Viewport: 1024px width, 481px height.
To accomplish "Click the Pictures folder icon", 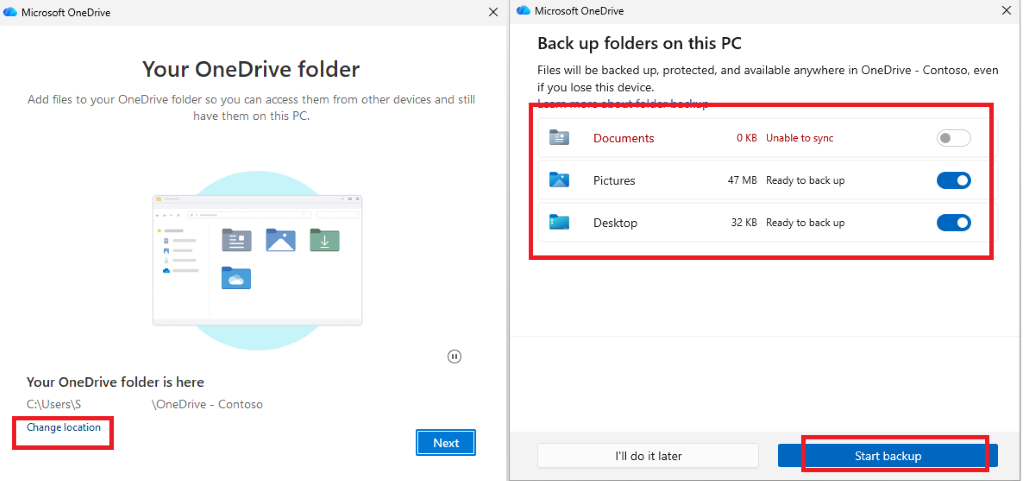I will 559,180.
